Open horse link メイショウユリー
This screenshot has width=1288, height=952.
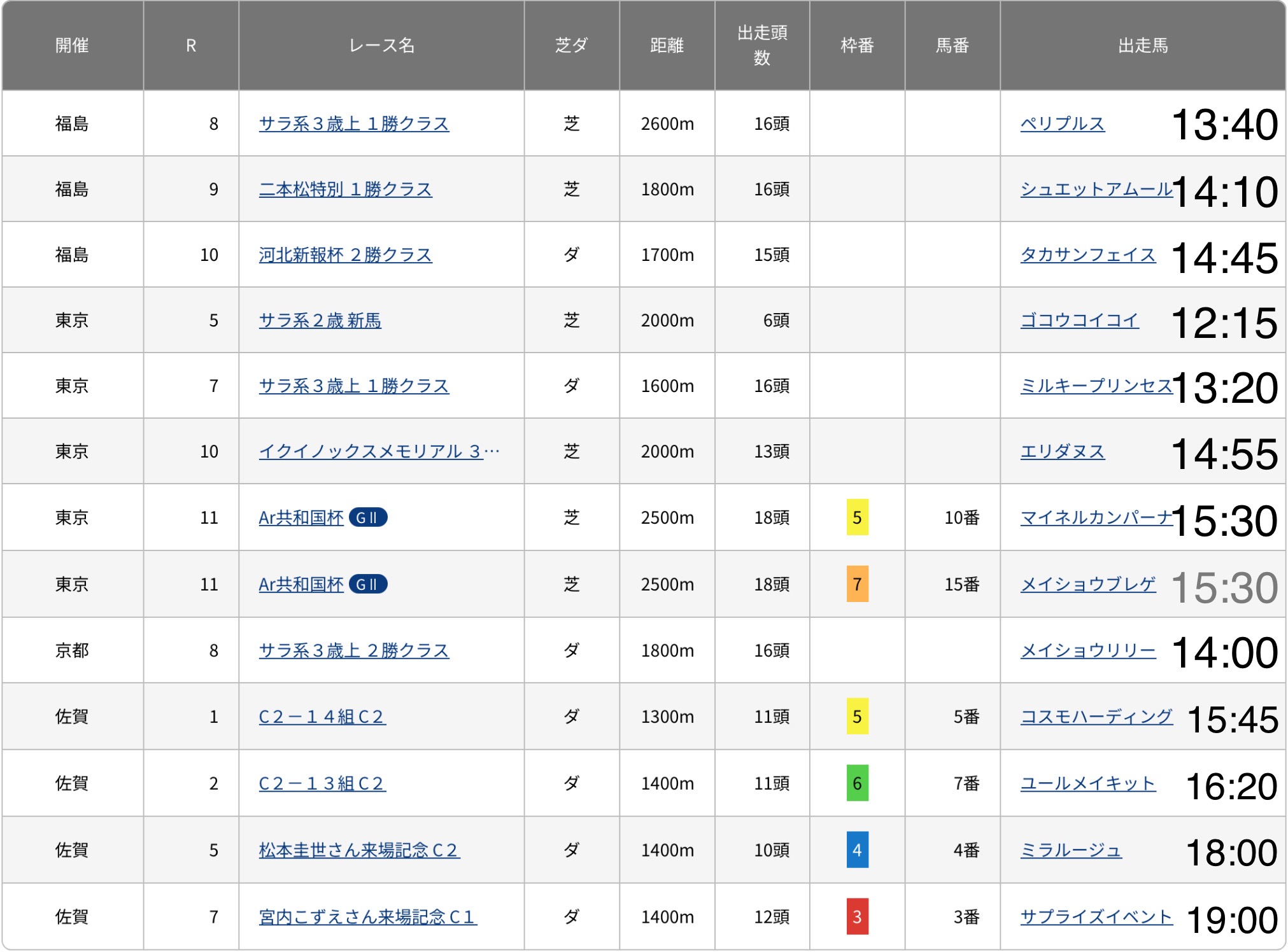point(1087,650)
